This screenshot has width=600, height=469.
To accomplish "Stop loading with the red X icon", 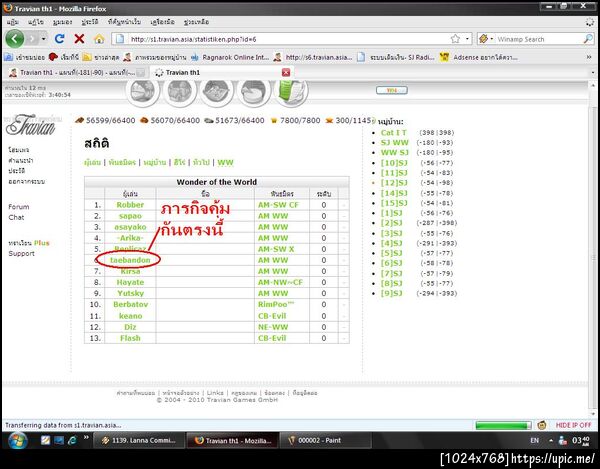I will [79, 39].
